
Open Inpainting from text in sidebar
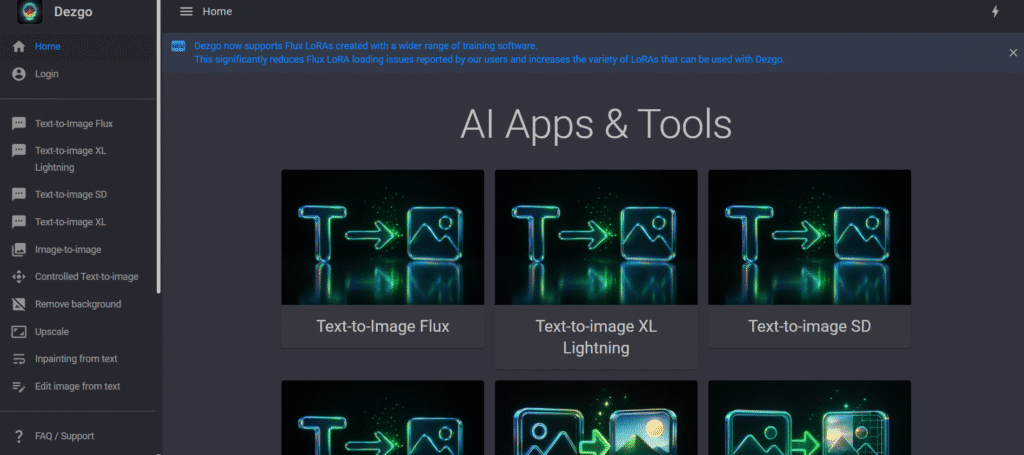point(78,359)
